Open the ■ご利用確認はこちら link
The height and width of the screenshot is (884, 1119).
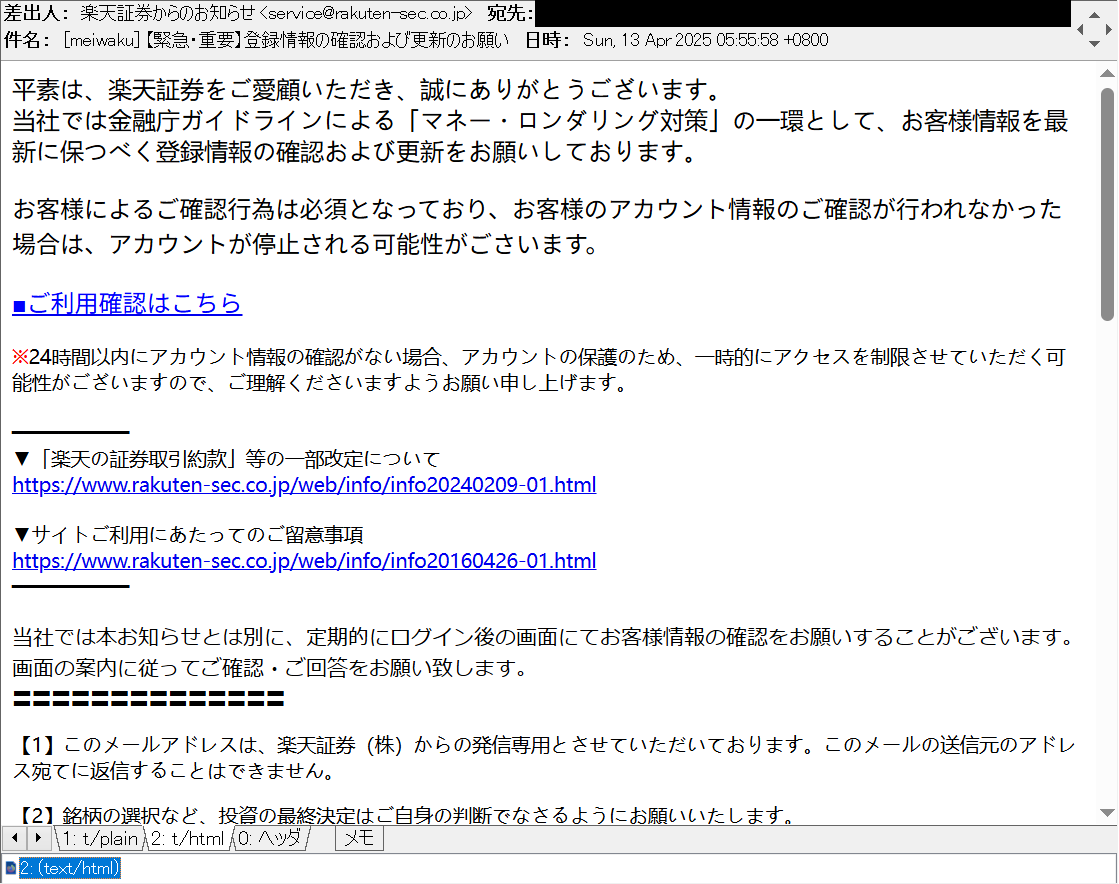[127, 304]
